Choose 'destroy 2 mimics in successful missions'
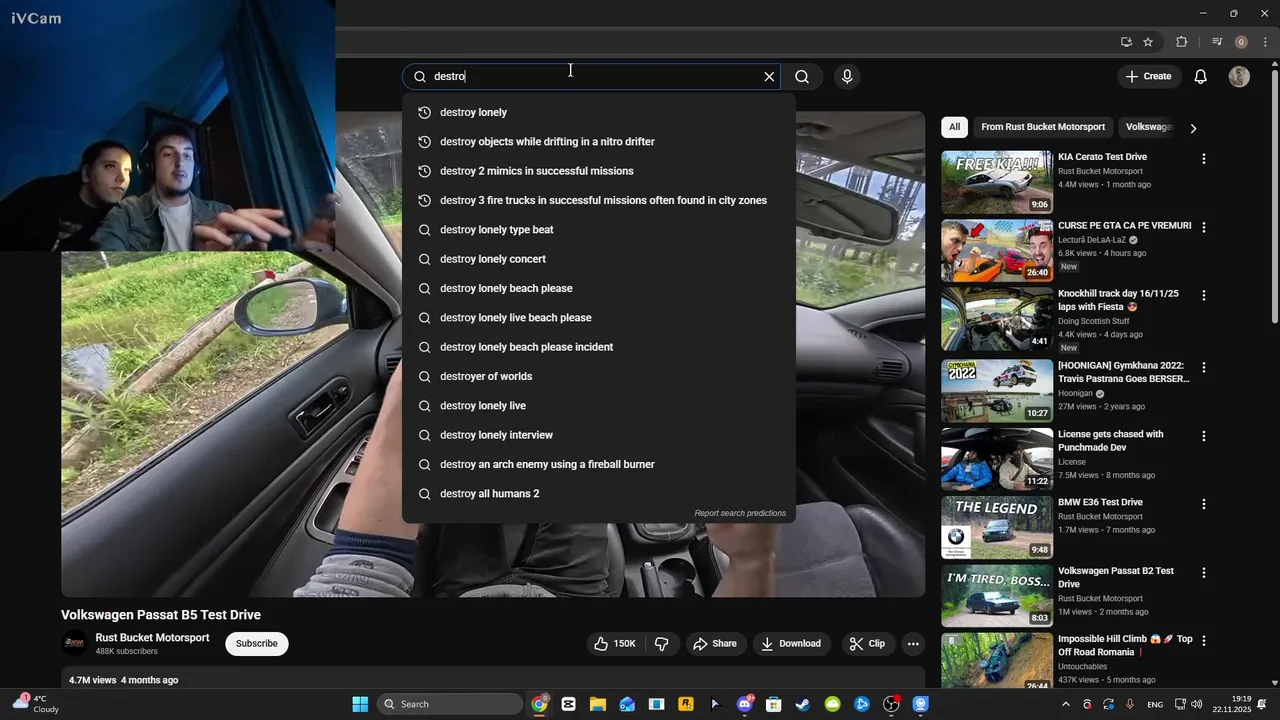Image resolution: width=1280 pixels, height=720 pixels. (x=598, y=171)
